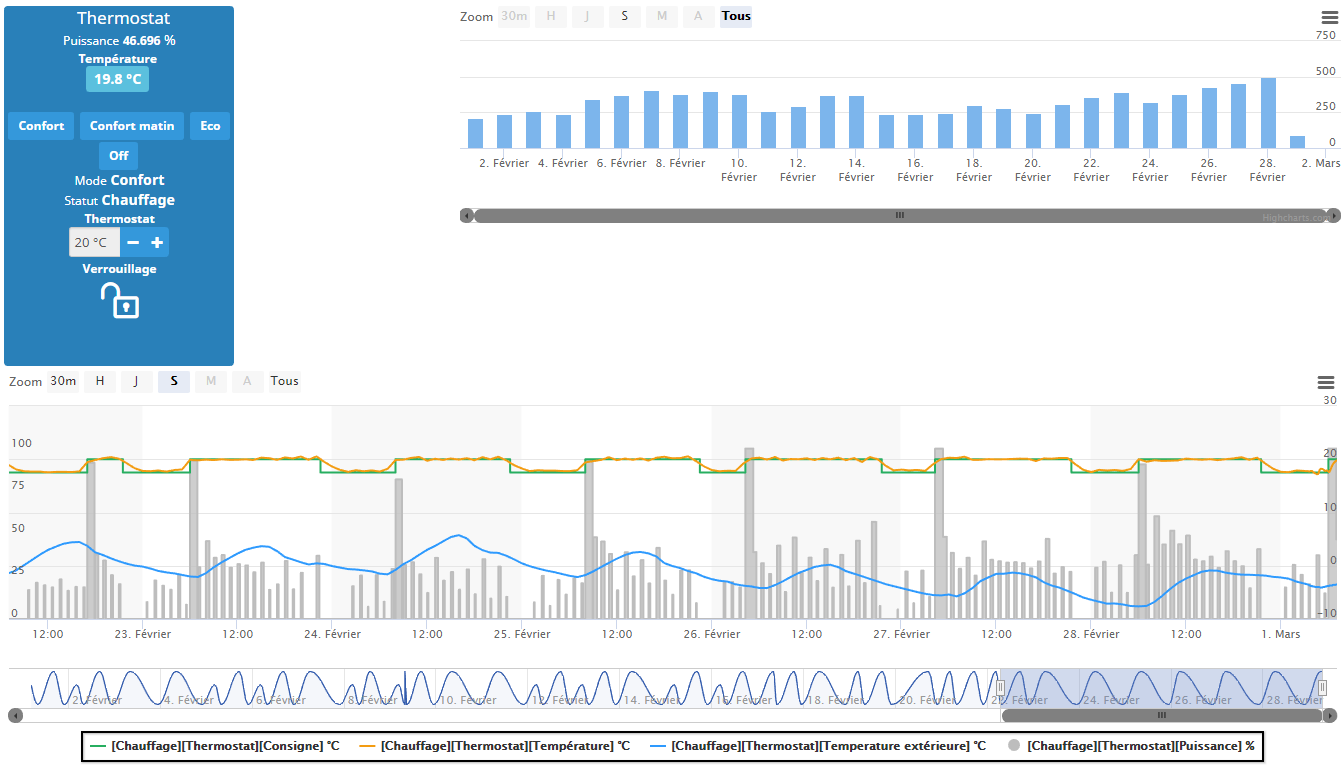Click the top chart scrollbar right arrow
1341x768 pixels.
tap(1333, 215)
